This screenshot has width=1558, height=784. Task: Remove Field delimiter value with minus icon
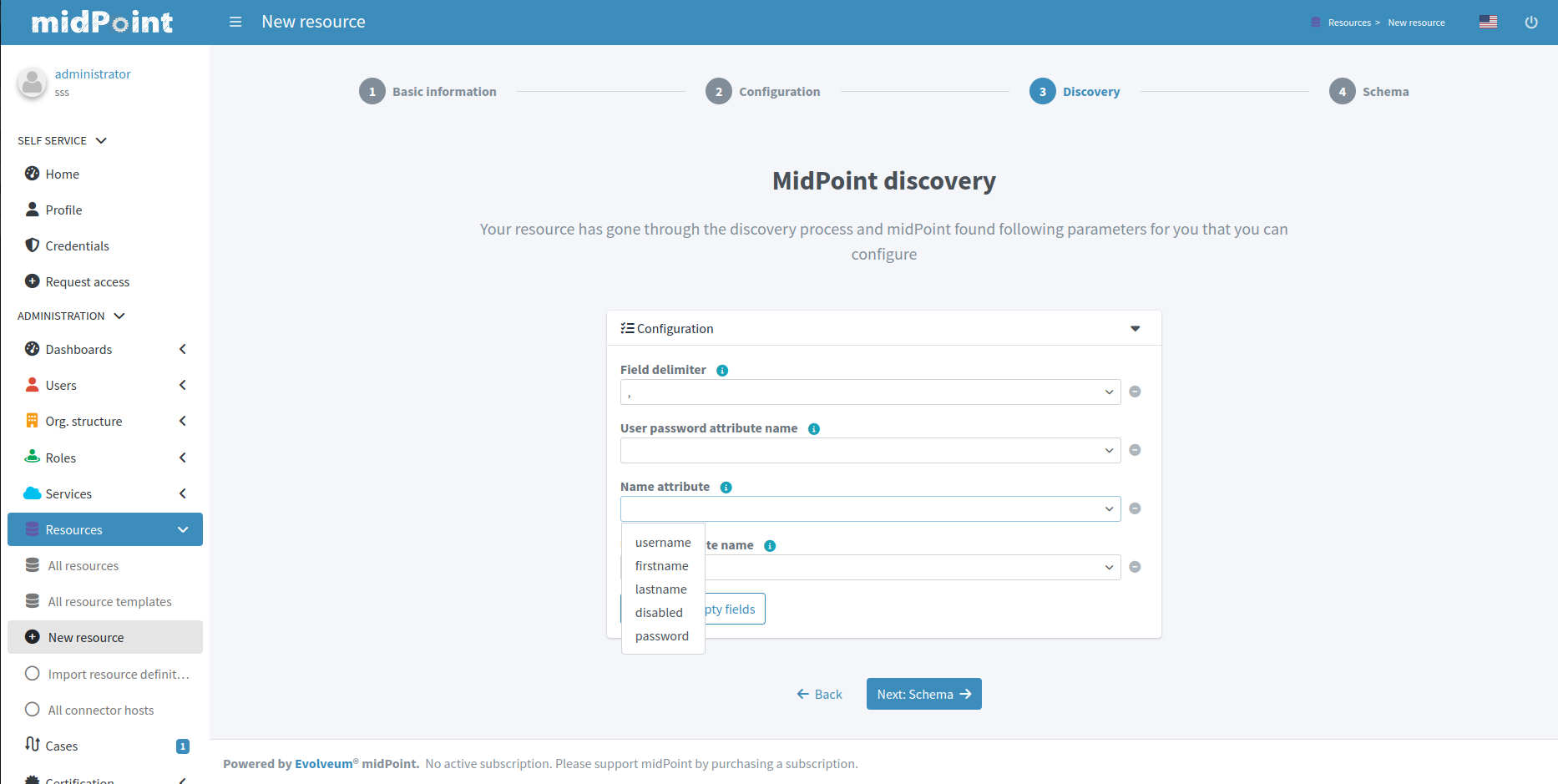pyautogui.click(x=1135, y=392)
